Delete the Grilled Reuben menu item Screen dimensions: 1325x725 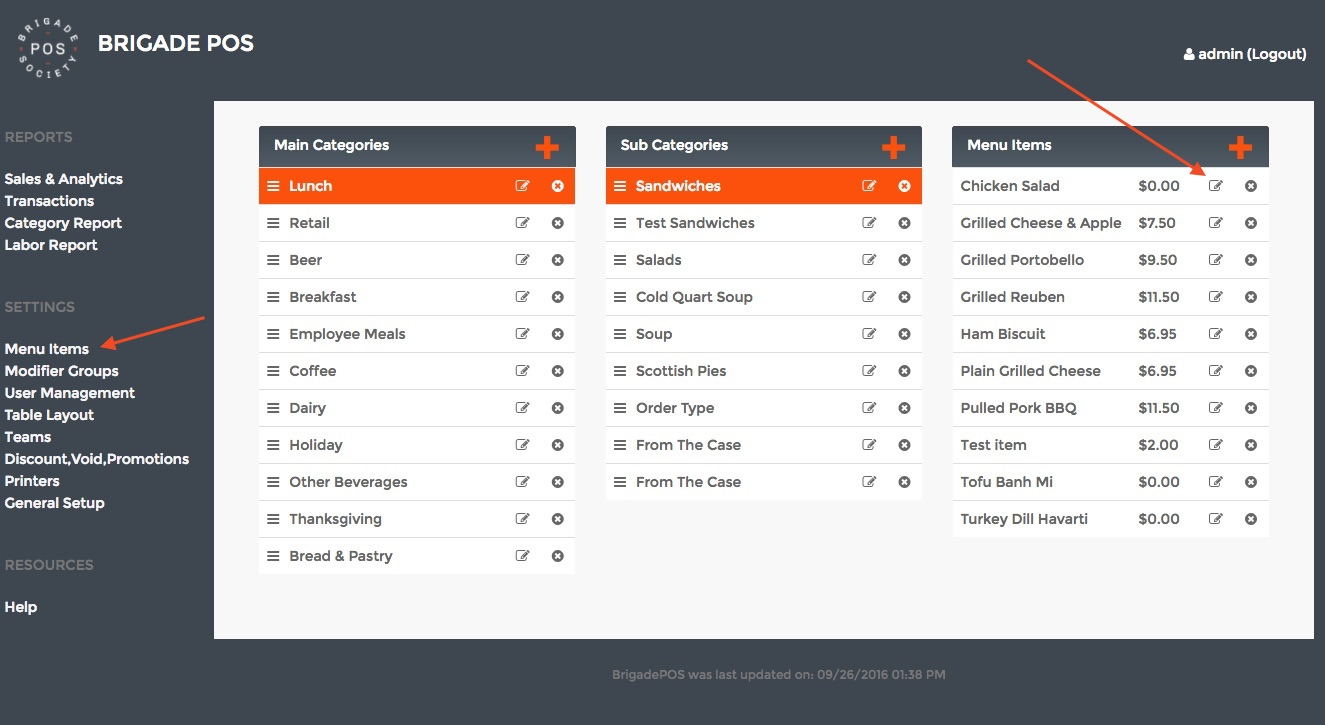[x=1251, y=297]
